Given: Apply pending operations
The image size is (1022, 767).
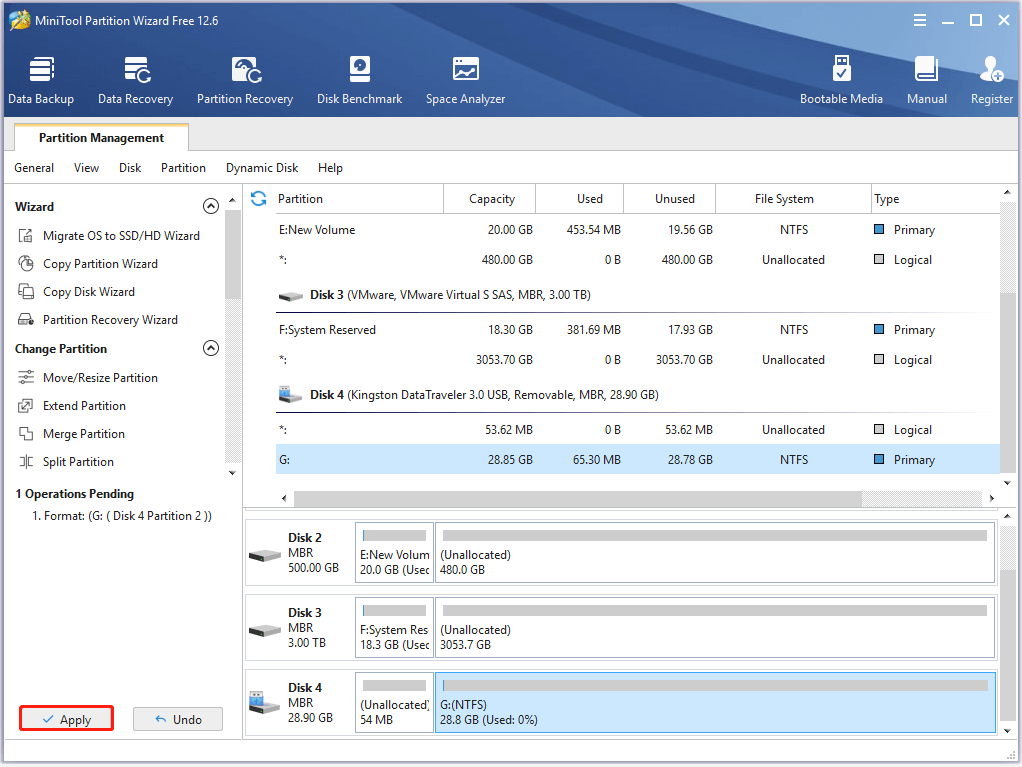Looking at the screenshot, I should click(x=66, y=719).
